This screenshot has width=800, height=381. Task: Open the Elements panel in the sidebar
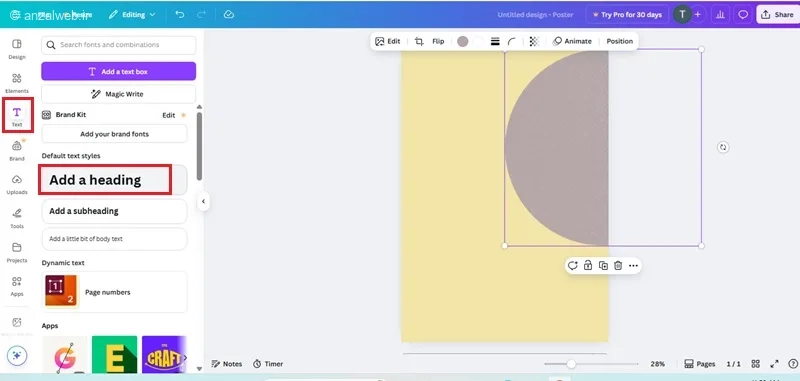pos(17,83)
